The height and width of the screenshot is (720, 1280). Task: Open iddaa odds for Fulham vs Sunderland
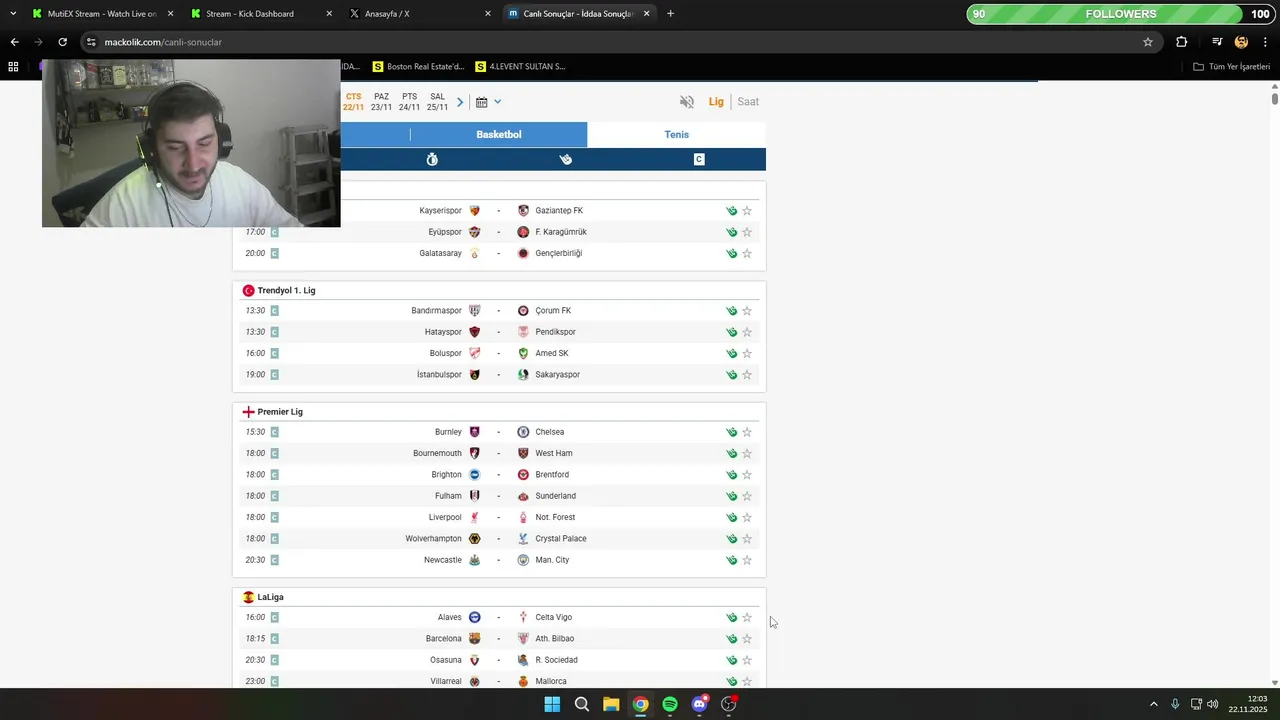[x=732, y=496]
